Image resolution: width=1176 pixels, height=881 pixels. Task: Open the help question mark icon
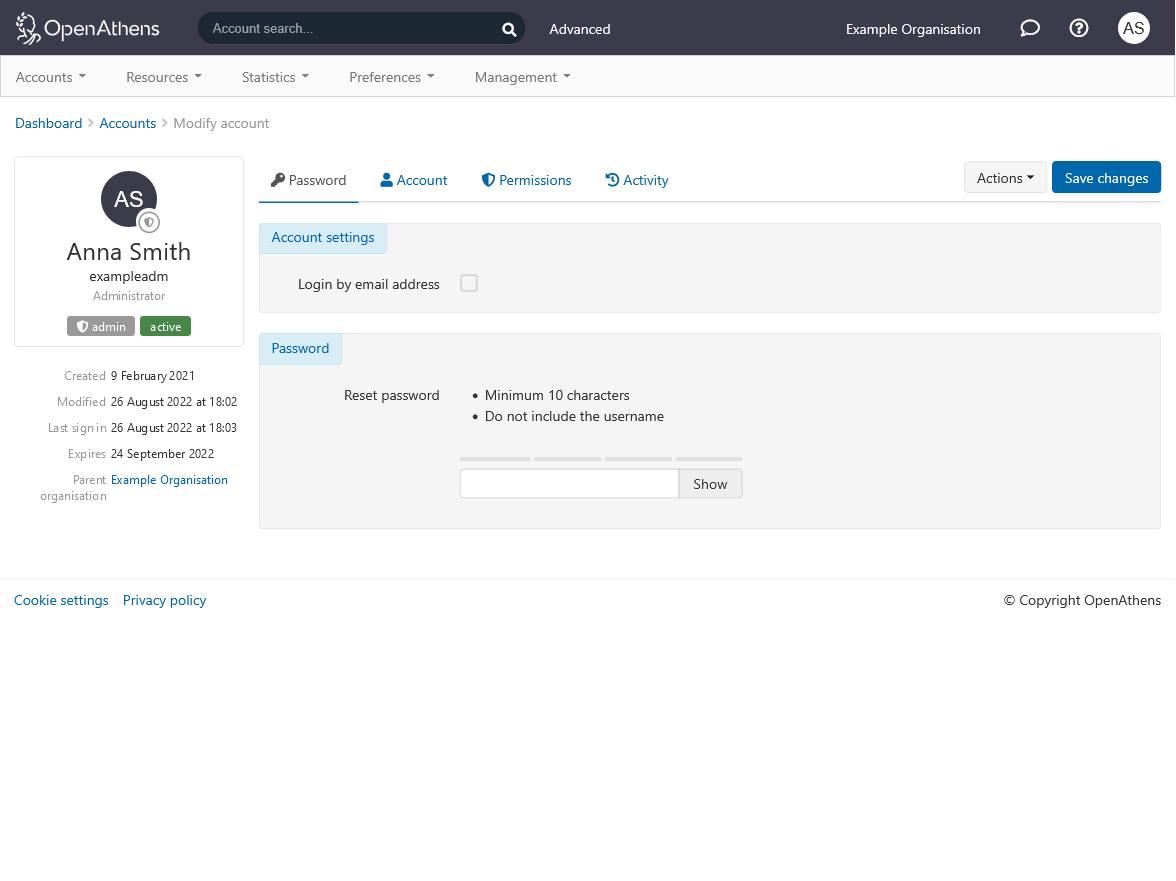pyautogui.click(x=1078, y=28)
